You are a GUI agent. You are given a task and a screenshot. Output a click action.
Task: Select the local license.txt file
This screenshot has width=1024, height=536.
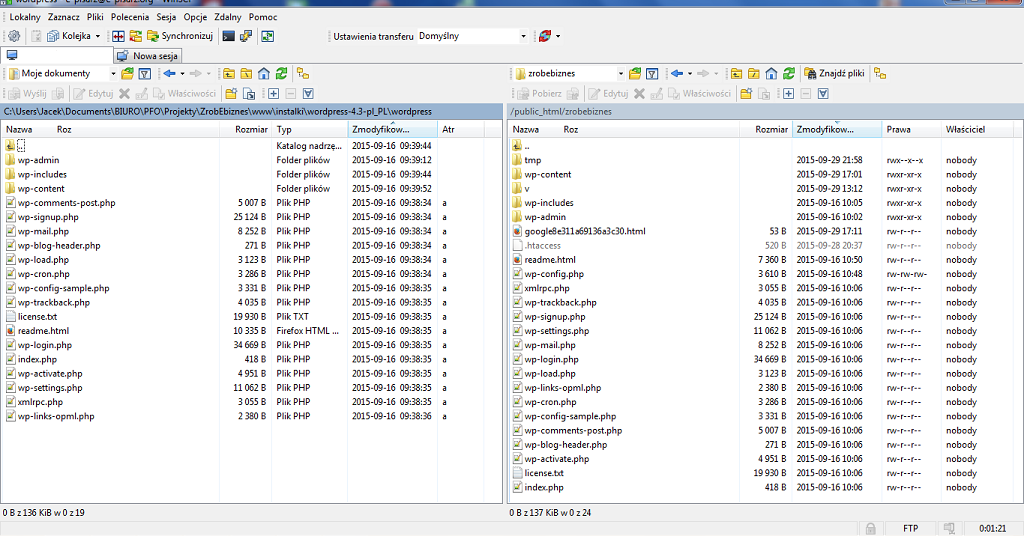pyautogui.click(x=37, y=317)
